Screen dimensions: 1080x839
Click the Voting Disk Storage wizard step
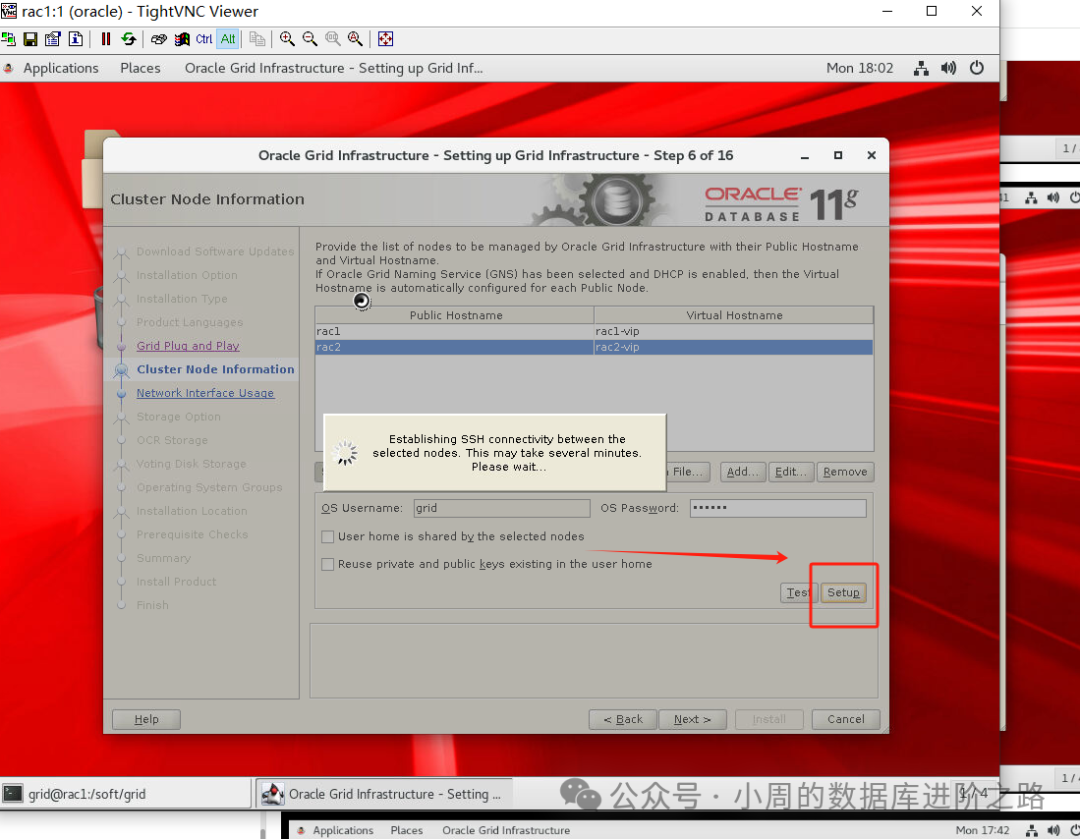(x=191, y=464)
